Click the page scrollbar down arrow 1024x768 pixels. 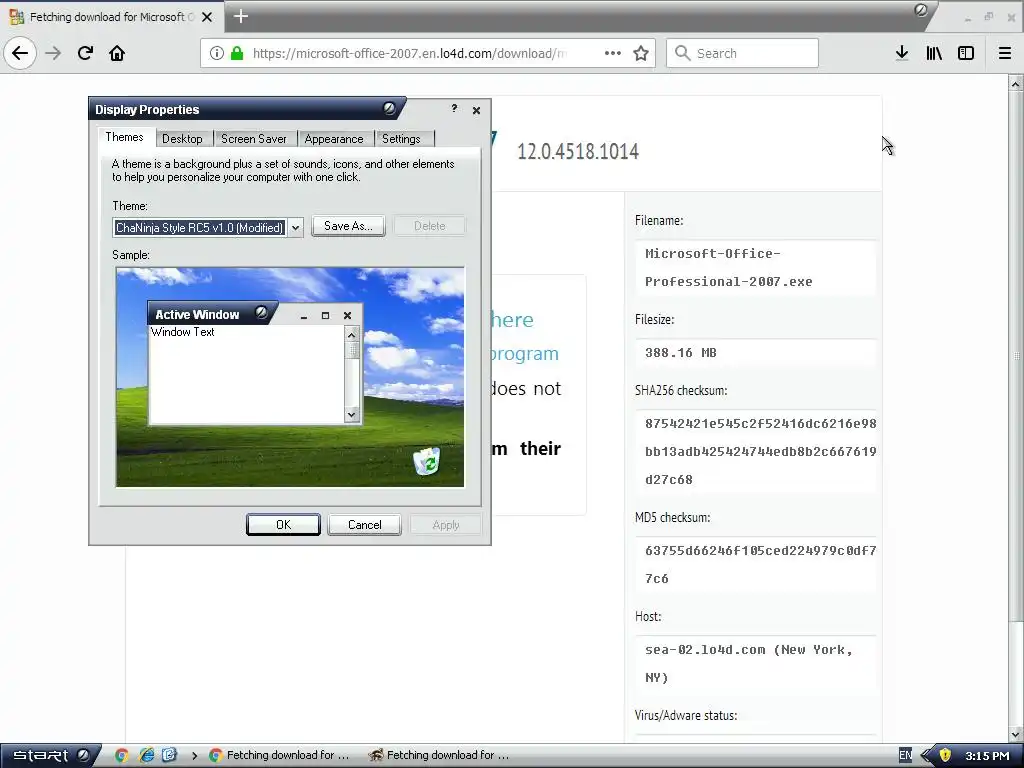point(1016,733)
